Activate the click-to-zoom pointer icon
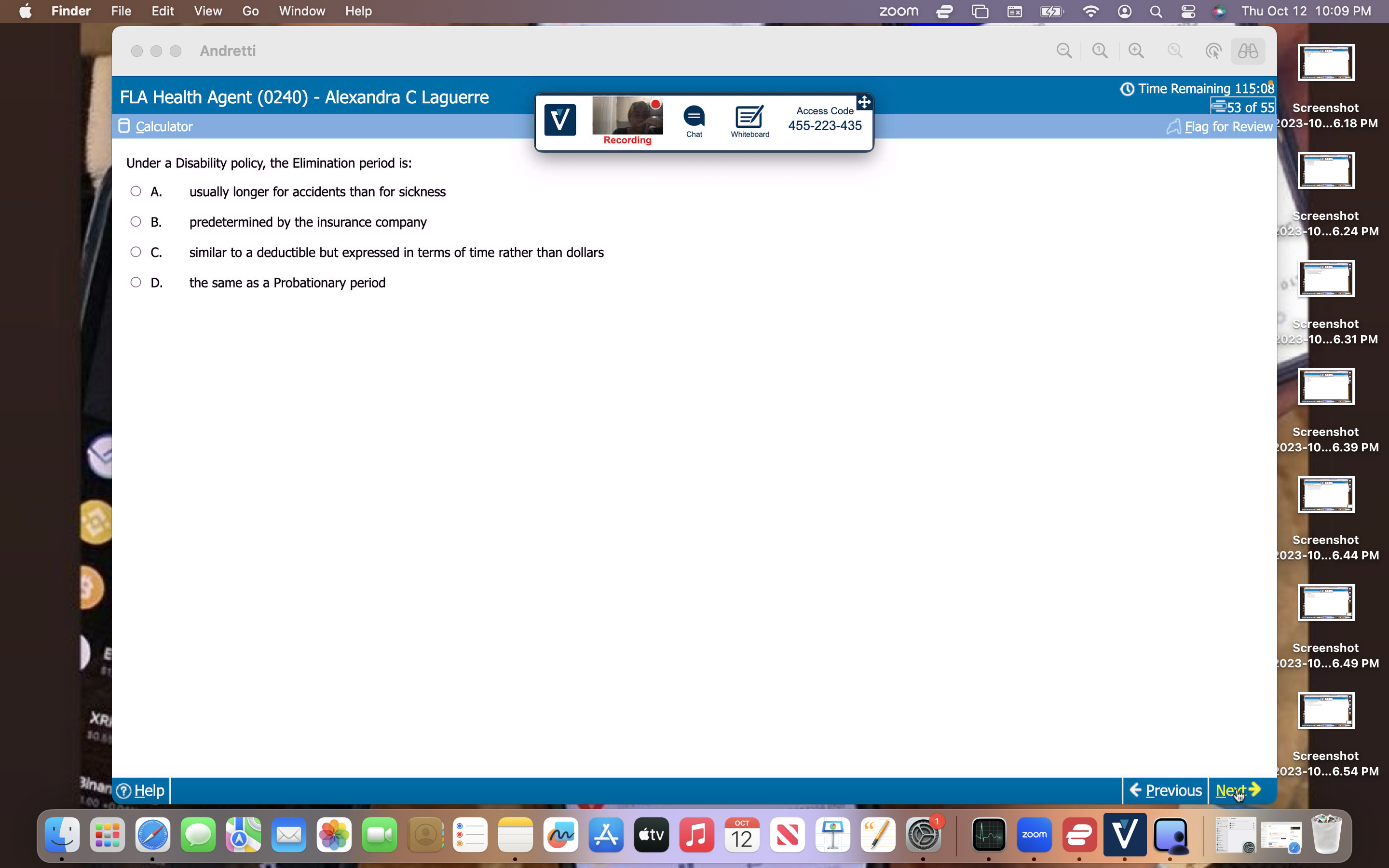Viewport: 1389px width, 868px height. [x=1213, y=51]
